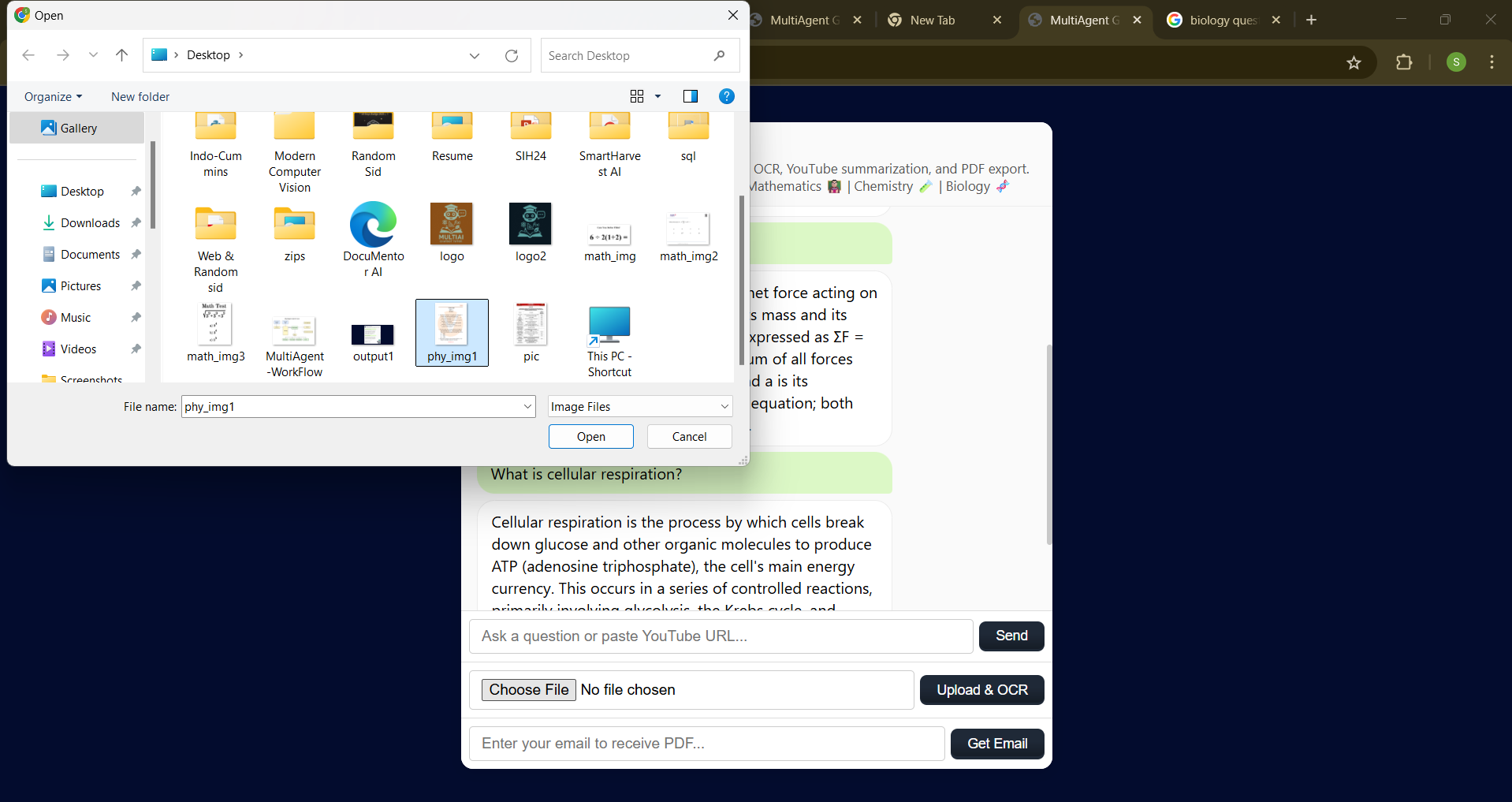The width and height of the screenshot is (1512, 802).
Task: Click the search magnifier icon
Action: point(719,56)
